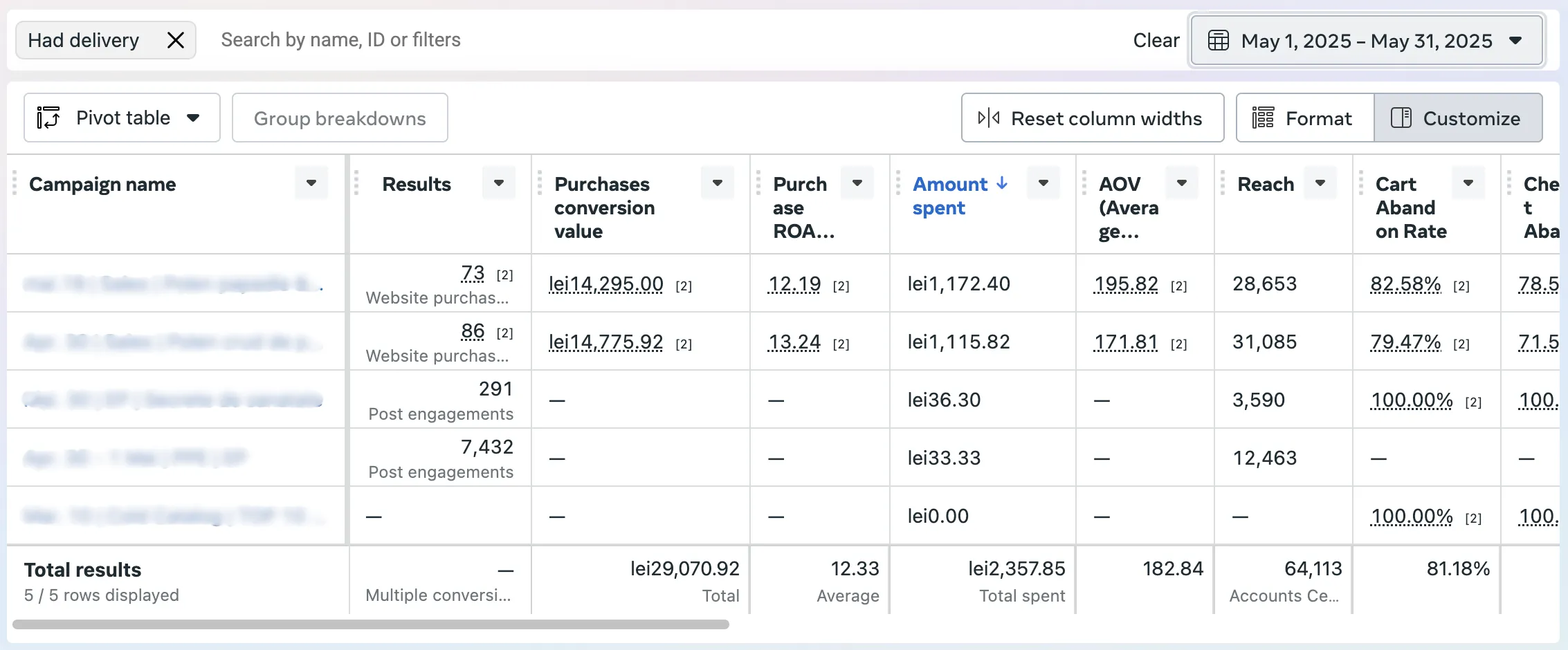Sort by Amount spent column header
The height and width of the screenshot is (650, 1568).
tap(960, 196)
